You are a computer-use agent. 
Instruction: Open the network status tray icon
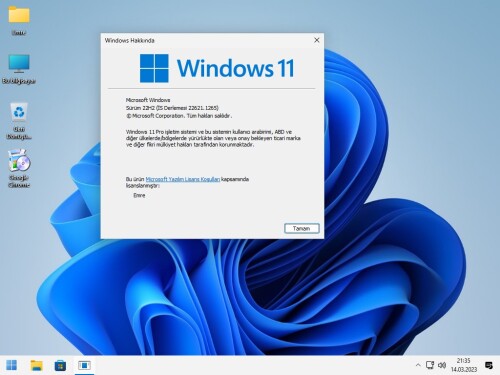[x=430, y=365]
